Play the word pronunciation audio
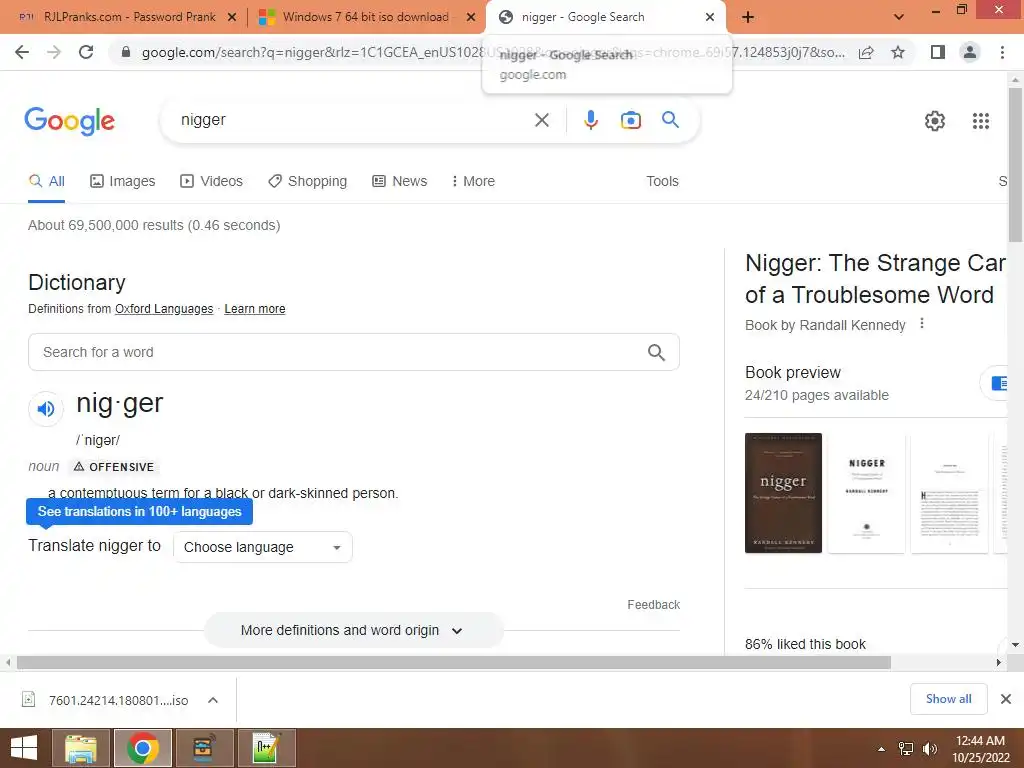Viewport: 1024px width, 768px height. pos(46,409)
